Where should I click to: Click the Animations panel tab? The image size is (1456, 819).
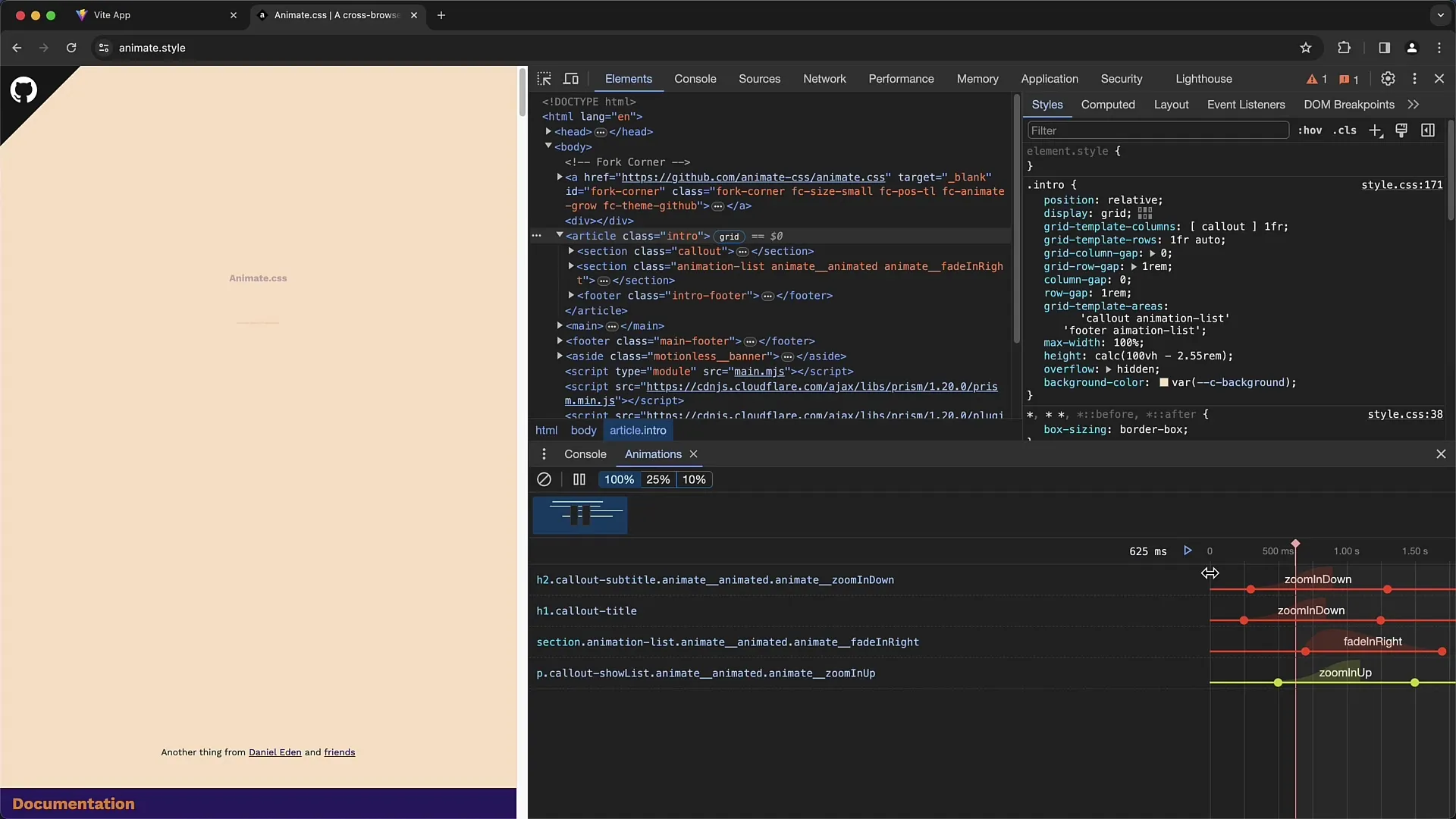tap(653, 454)
